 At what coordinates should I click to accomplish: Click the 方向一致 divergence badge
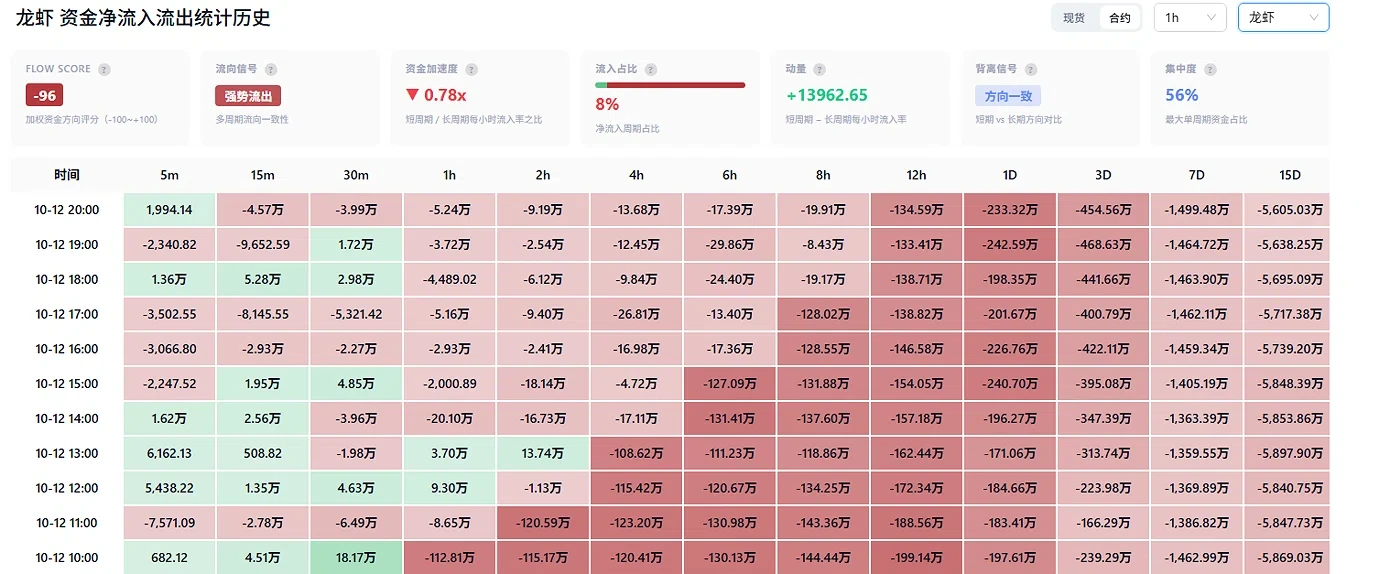pos(1008,96)
